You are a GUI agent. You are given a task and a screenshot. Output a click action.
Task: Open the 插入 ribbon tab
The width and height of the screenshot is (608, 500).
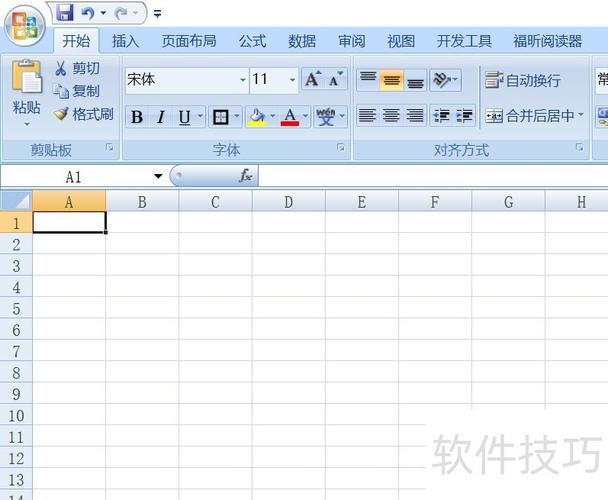[125, 41]
